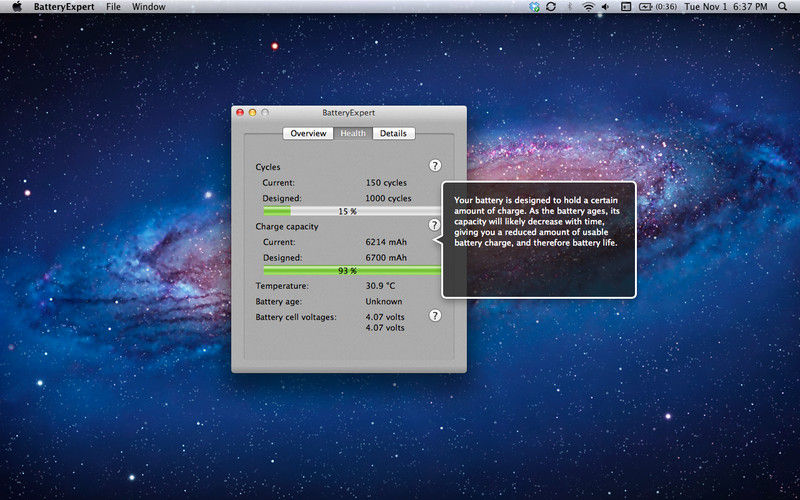Click the '1000 cycles' designed value

[388, 198]
